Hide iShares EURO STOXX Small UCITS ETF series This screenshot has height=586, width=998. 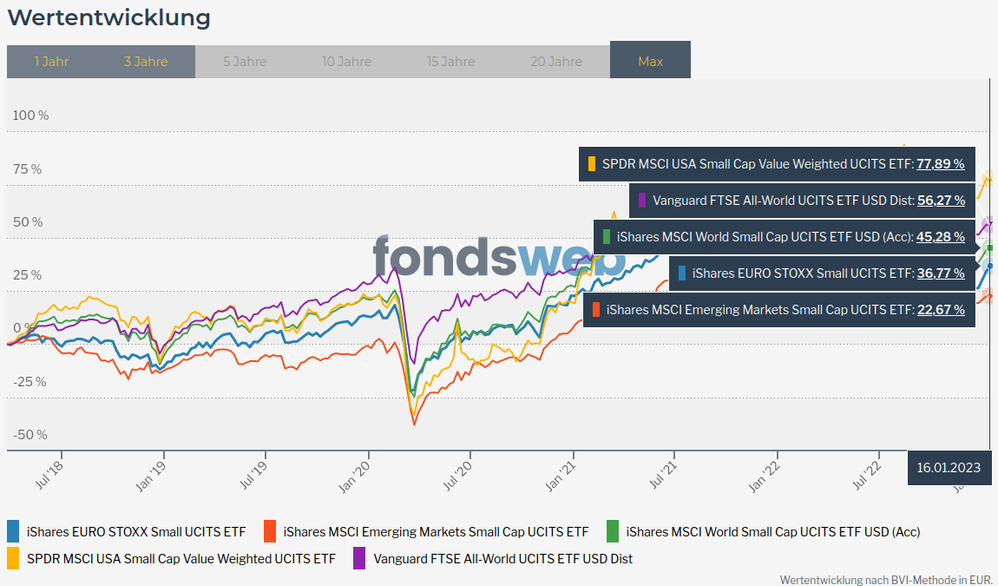(135, 531)
